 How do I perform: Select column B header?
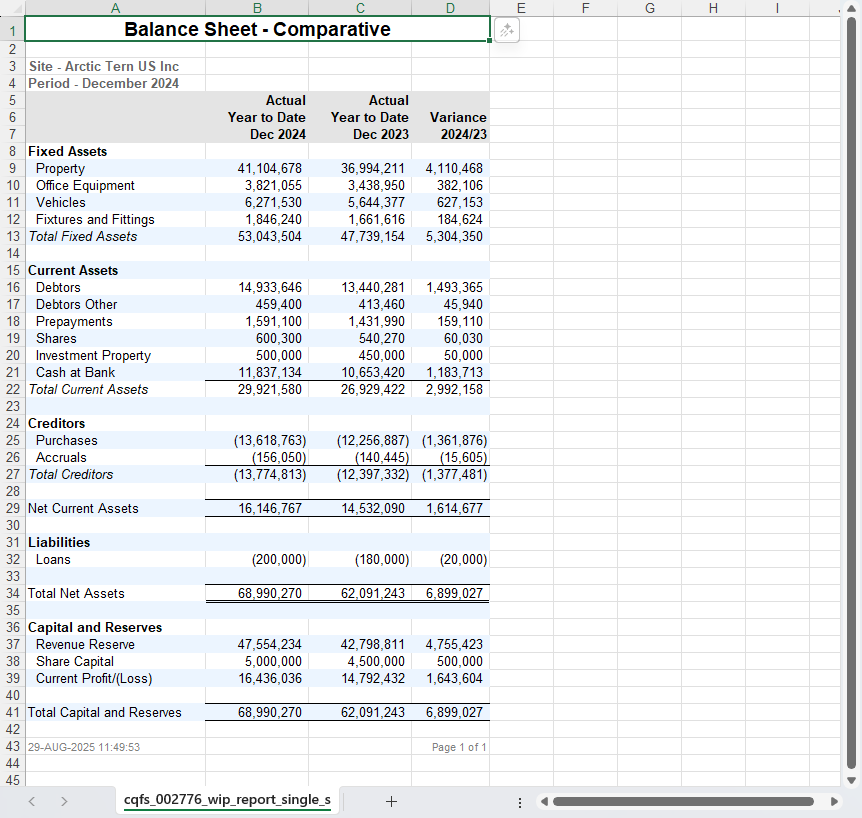(257, 8)
